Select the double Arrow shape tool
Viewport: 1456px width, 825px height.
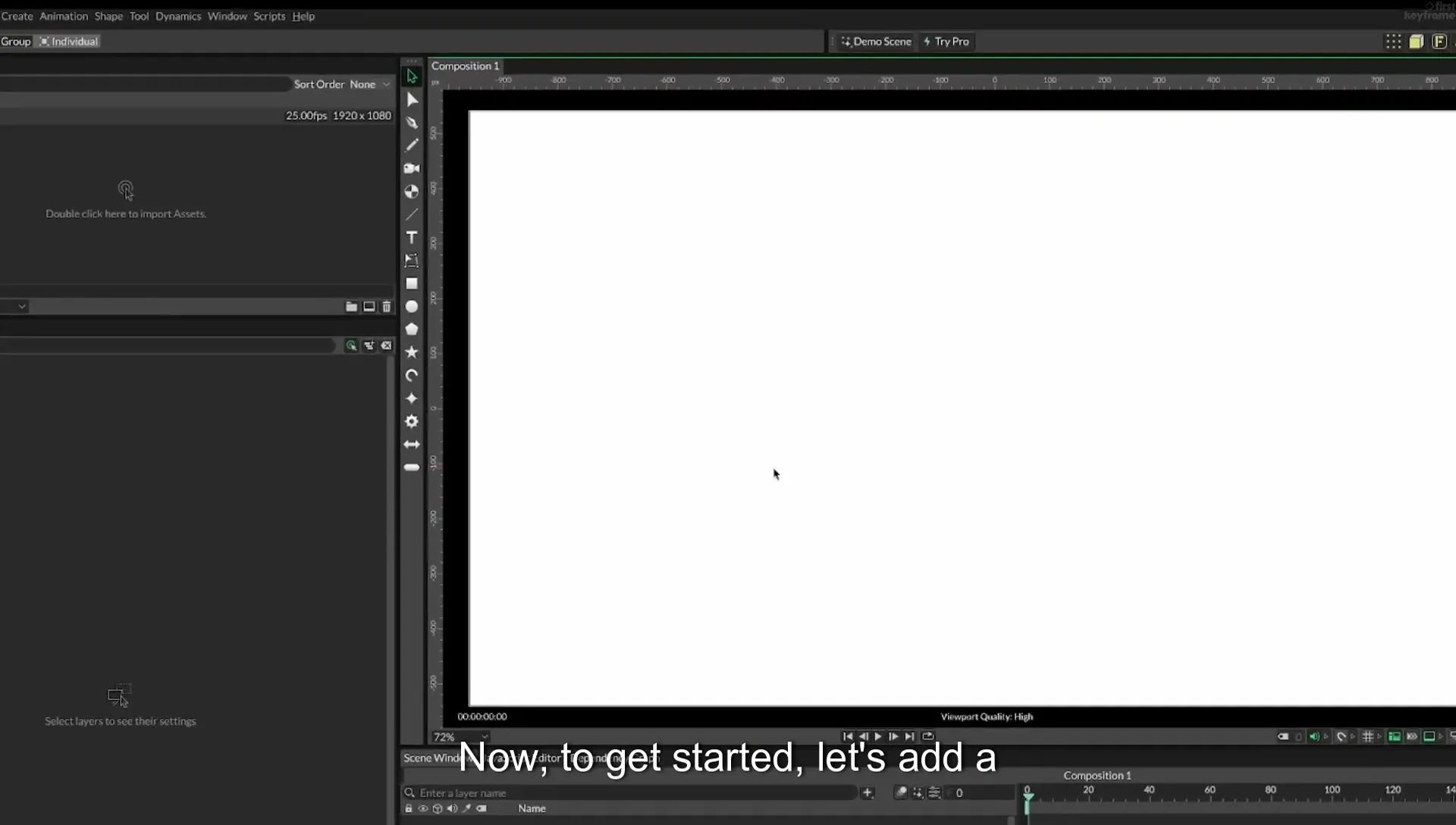tap(412, 444)
